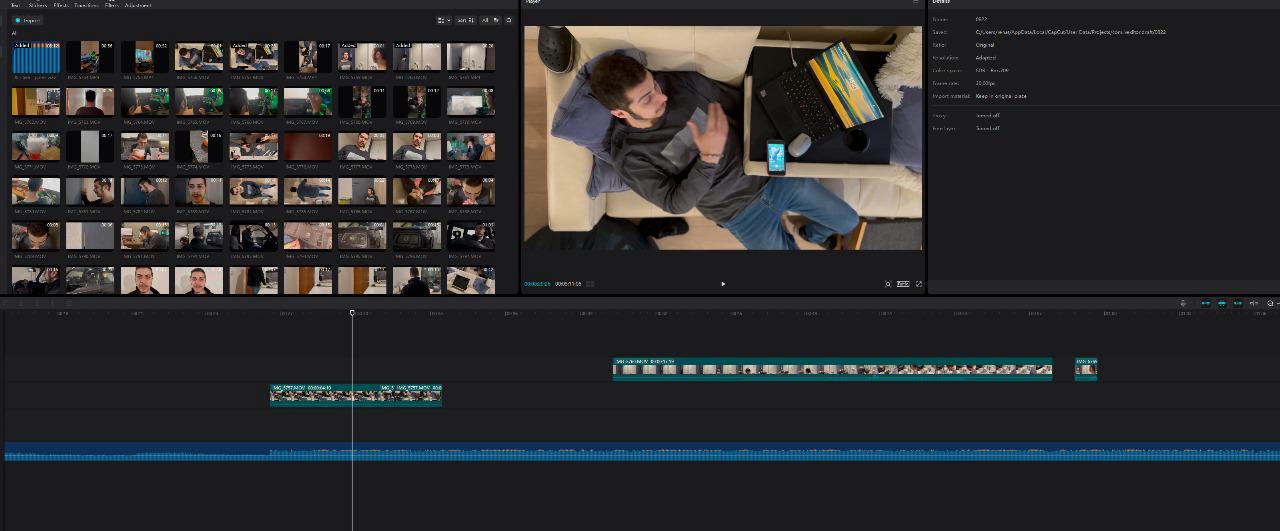Open the Adjustment tab
Viewport: 1280px width, 531px height.
click(138, 5)
